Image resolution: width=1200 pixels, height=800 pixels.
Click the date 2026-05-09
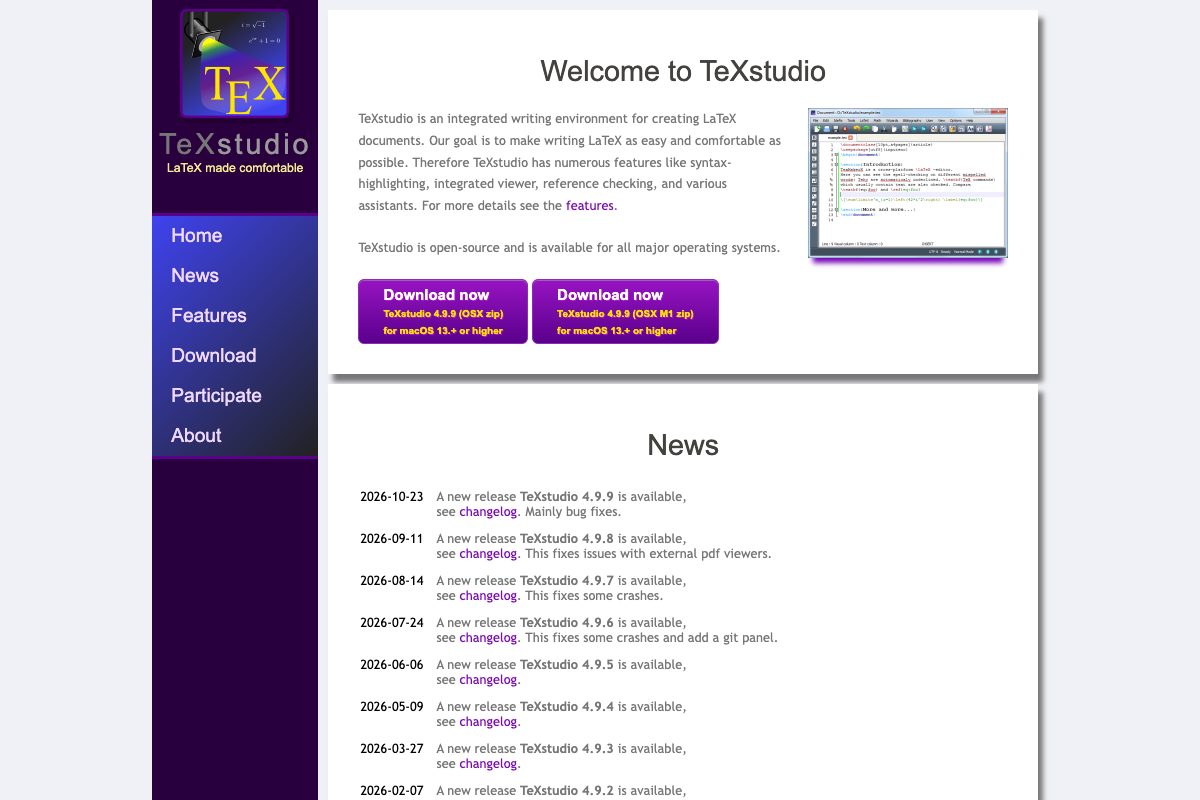click(x=392, y=707)
